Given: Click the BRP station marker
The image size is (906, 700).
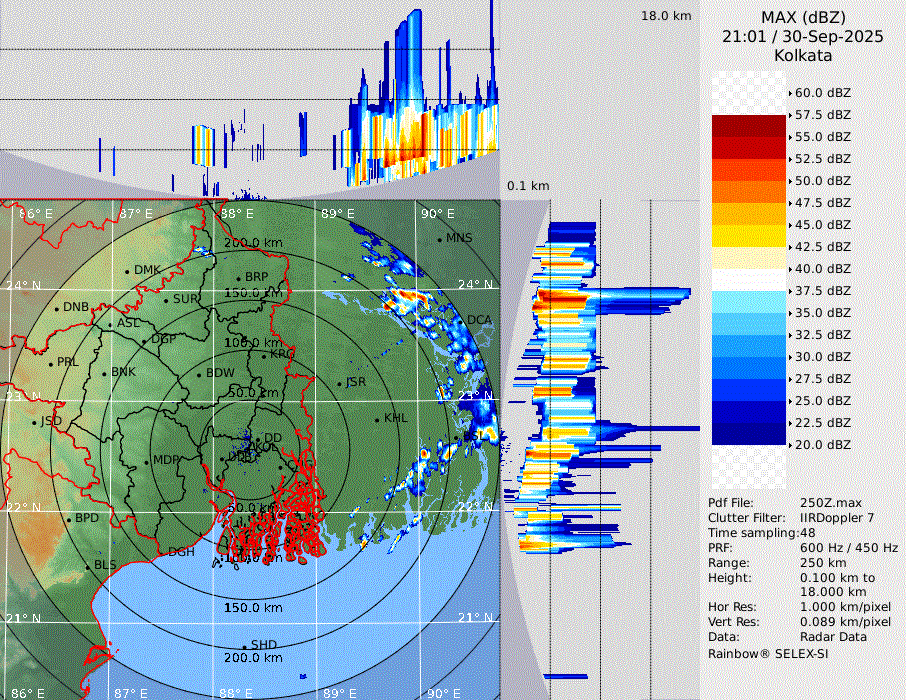Looking at the screenshot, I should (x=239, y=278).
